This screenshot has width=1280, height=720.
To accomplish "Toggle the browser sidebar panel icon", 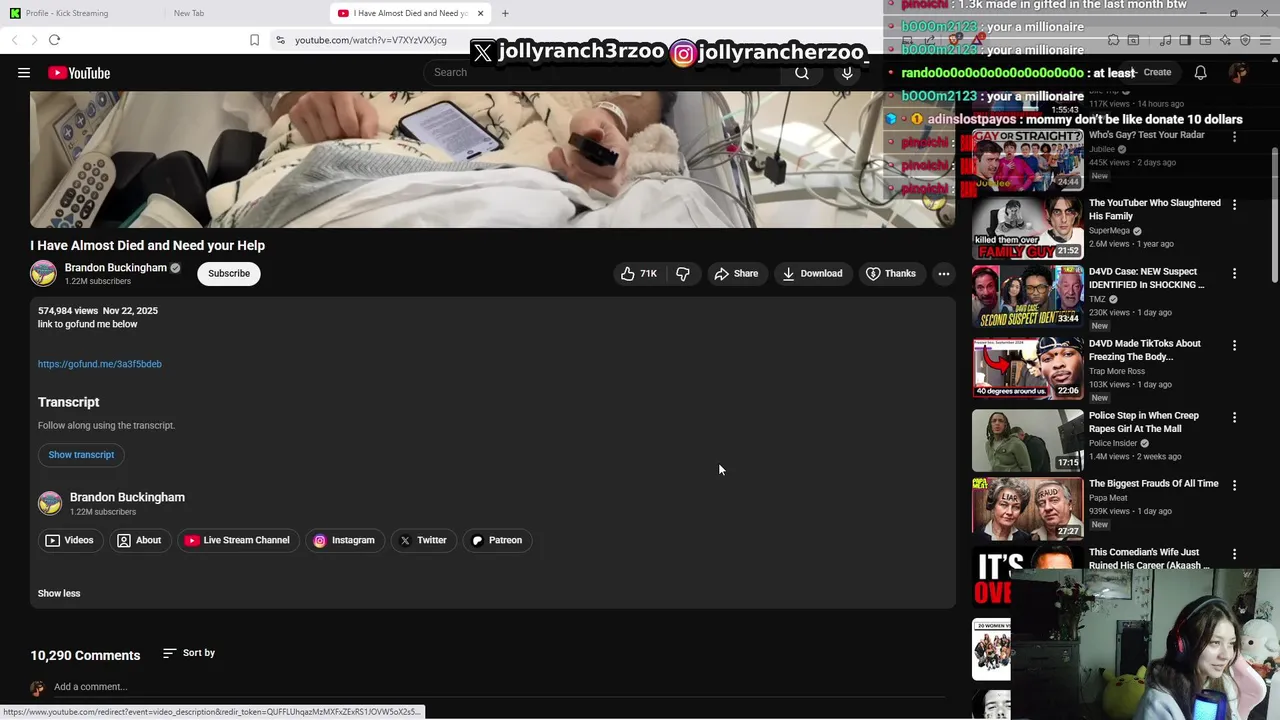I will 1185,40.
